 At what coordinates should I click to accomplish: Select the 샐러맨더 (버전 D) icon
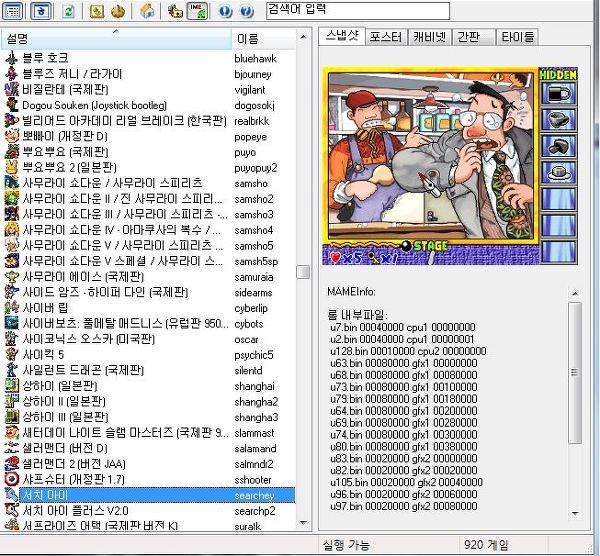(11, 448)
